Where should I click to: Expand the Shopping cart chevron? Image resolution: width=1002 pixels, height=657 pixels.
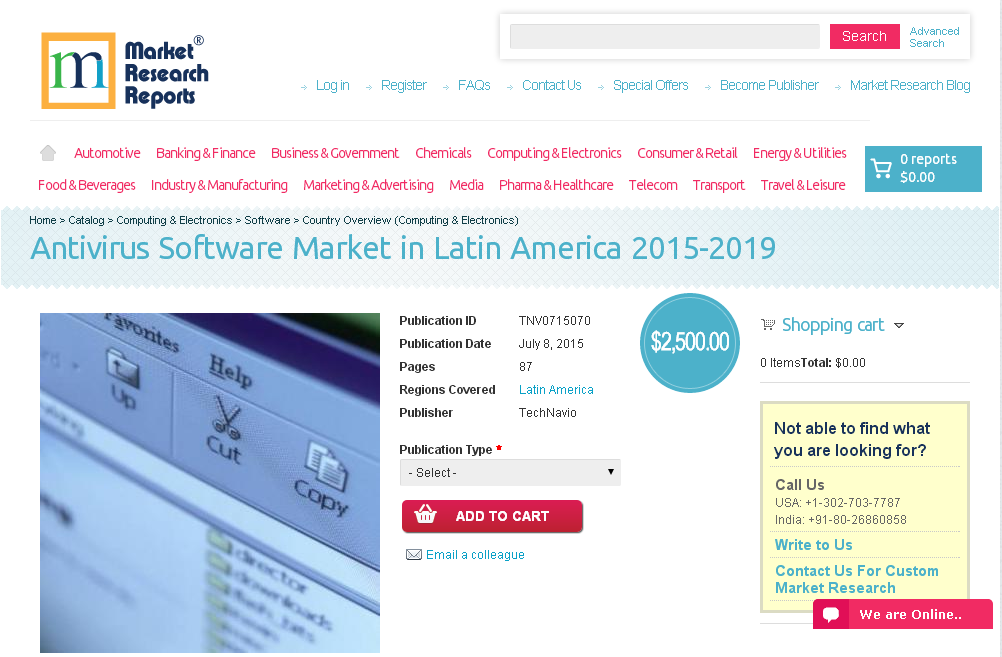coord(899,325)
